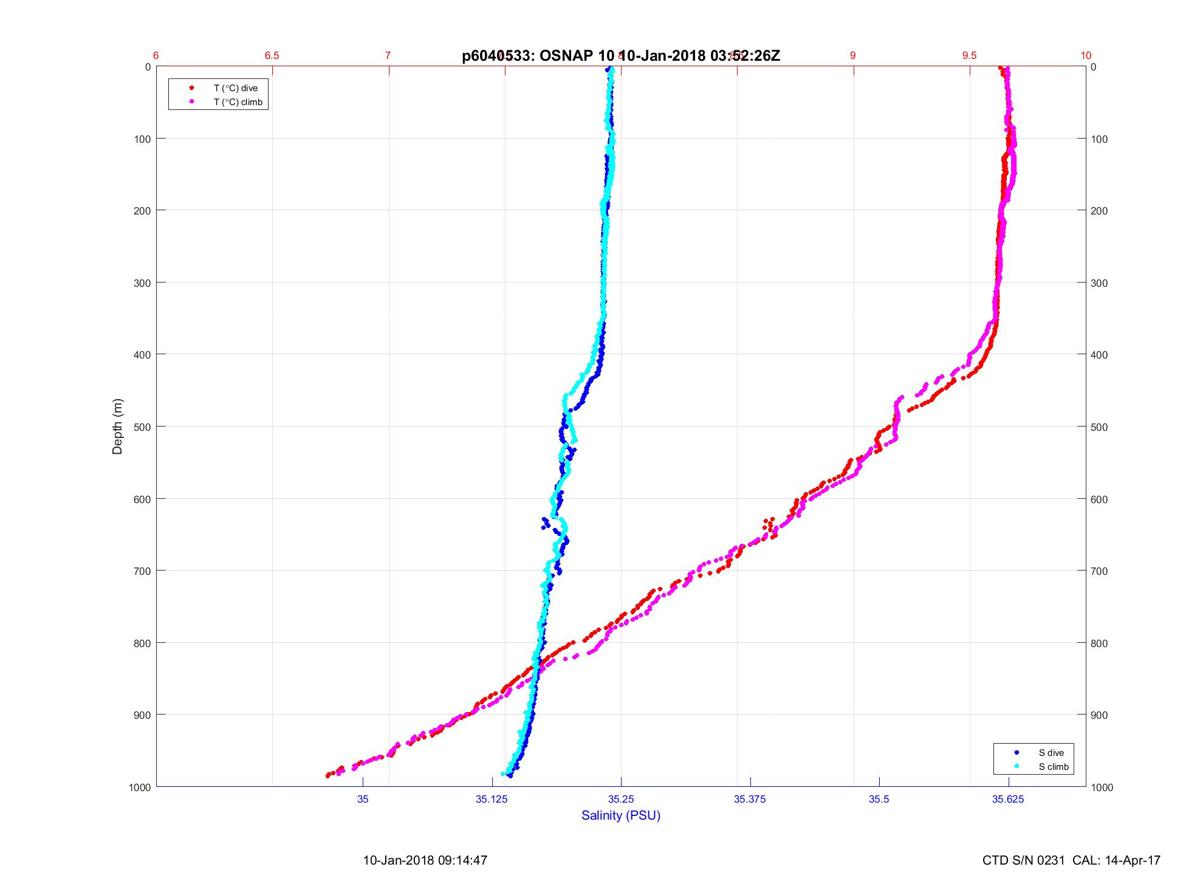Click the 35 salinity tick label
1200x885 pixels.
[x=363, y=799]
